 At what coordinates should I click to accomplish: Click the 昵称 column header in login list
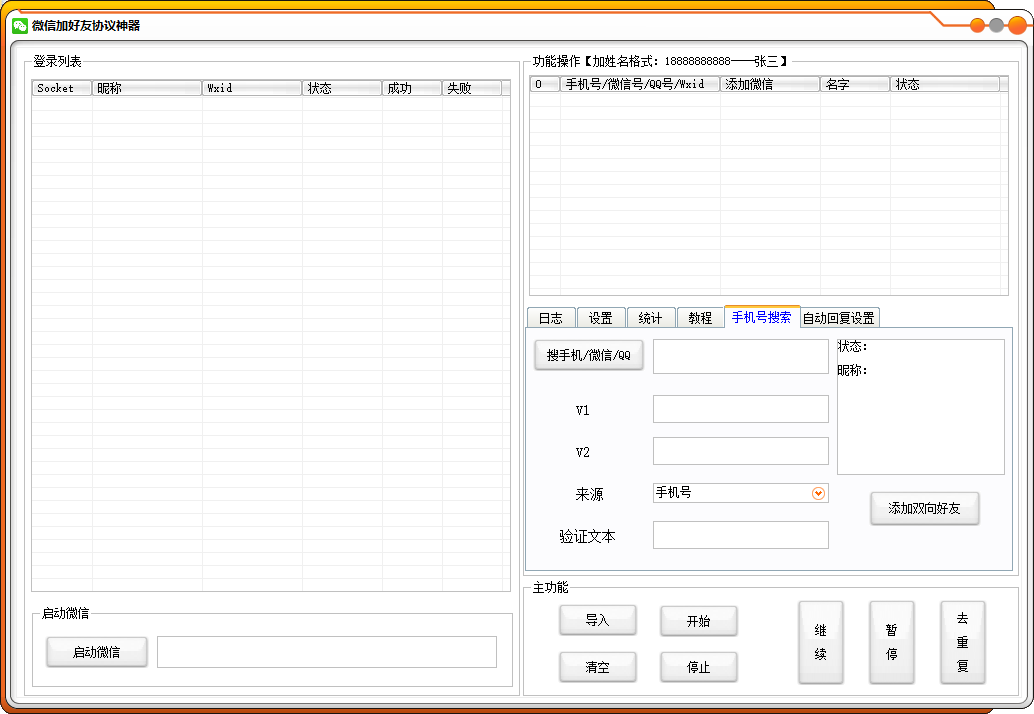coord(146,88)
